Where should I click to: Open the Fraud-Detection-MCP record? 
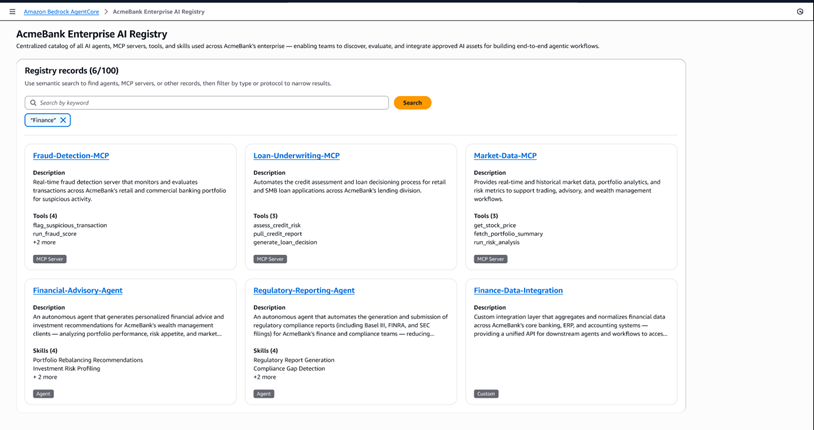[x=71, y=156]
